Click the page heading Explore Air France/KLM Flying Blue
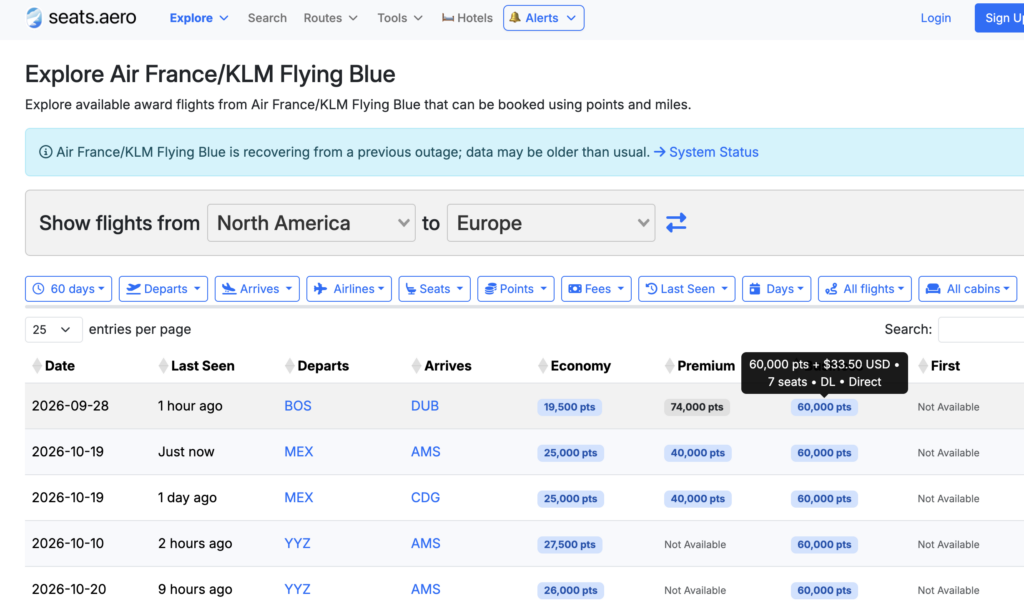 coord(210,74)
